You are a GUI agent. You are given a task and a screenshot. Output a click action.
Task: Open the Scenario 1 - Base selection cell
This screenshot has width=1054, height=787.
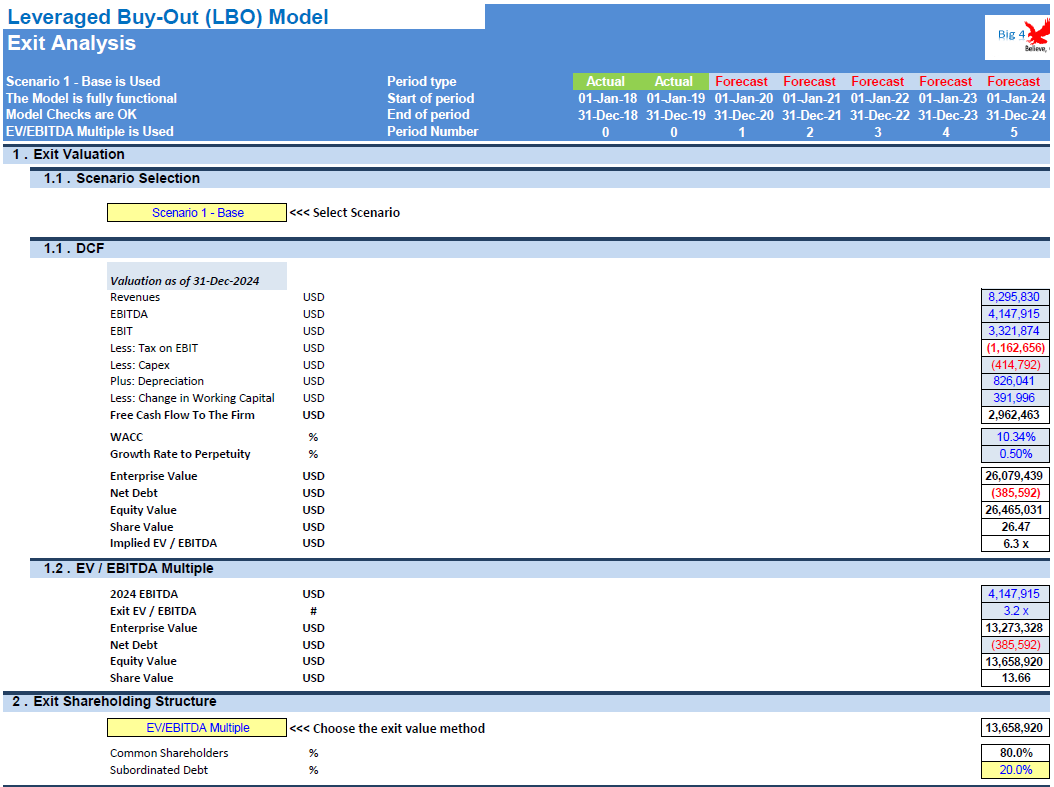(197, 212)
